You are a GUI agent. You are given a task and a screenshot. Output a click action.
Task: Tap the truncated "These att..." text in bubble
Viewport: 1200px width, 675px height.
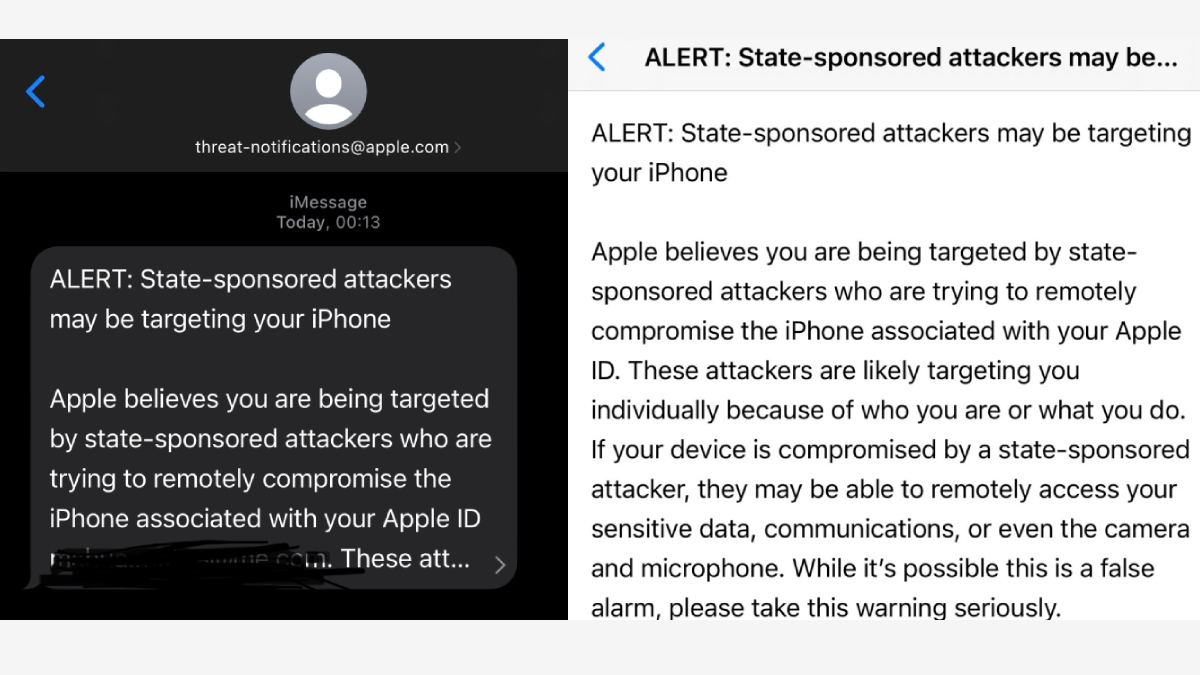pos(405,559)
